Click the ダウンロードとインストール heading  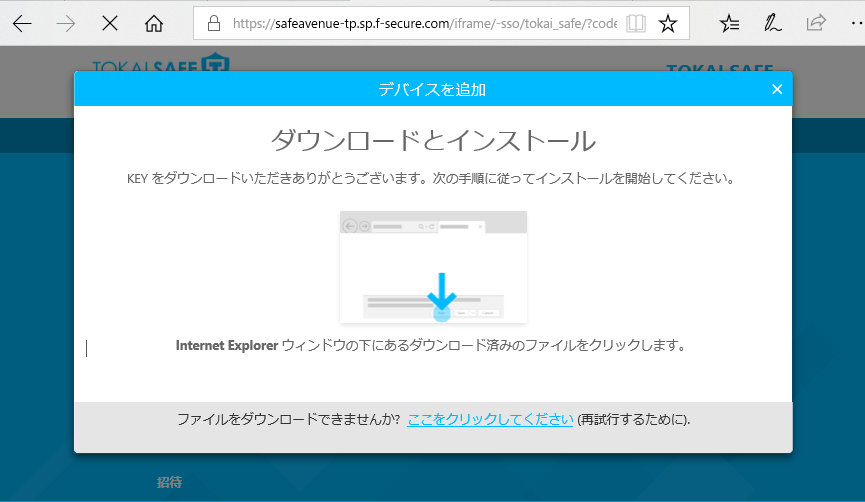point(433,140)
